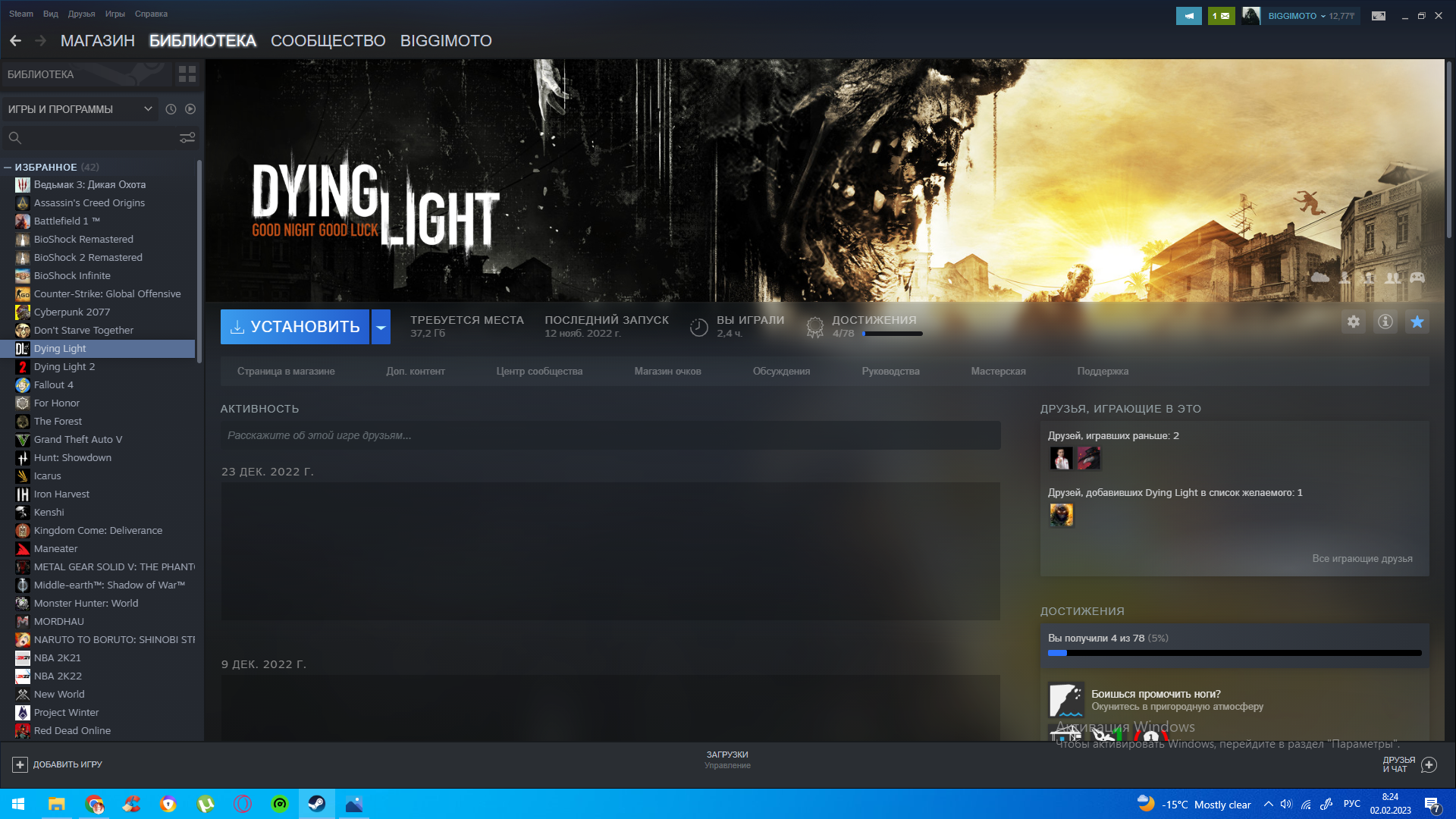
Task: Open the Справка menu
Action: tap(151, 14)
